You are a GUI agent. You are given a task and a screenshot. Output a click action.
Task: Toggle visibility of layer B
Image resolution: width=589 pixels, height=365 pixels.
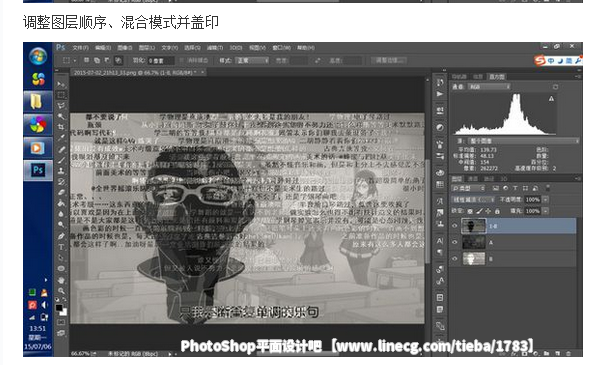[x=455, y=259]
